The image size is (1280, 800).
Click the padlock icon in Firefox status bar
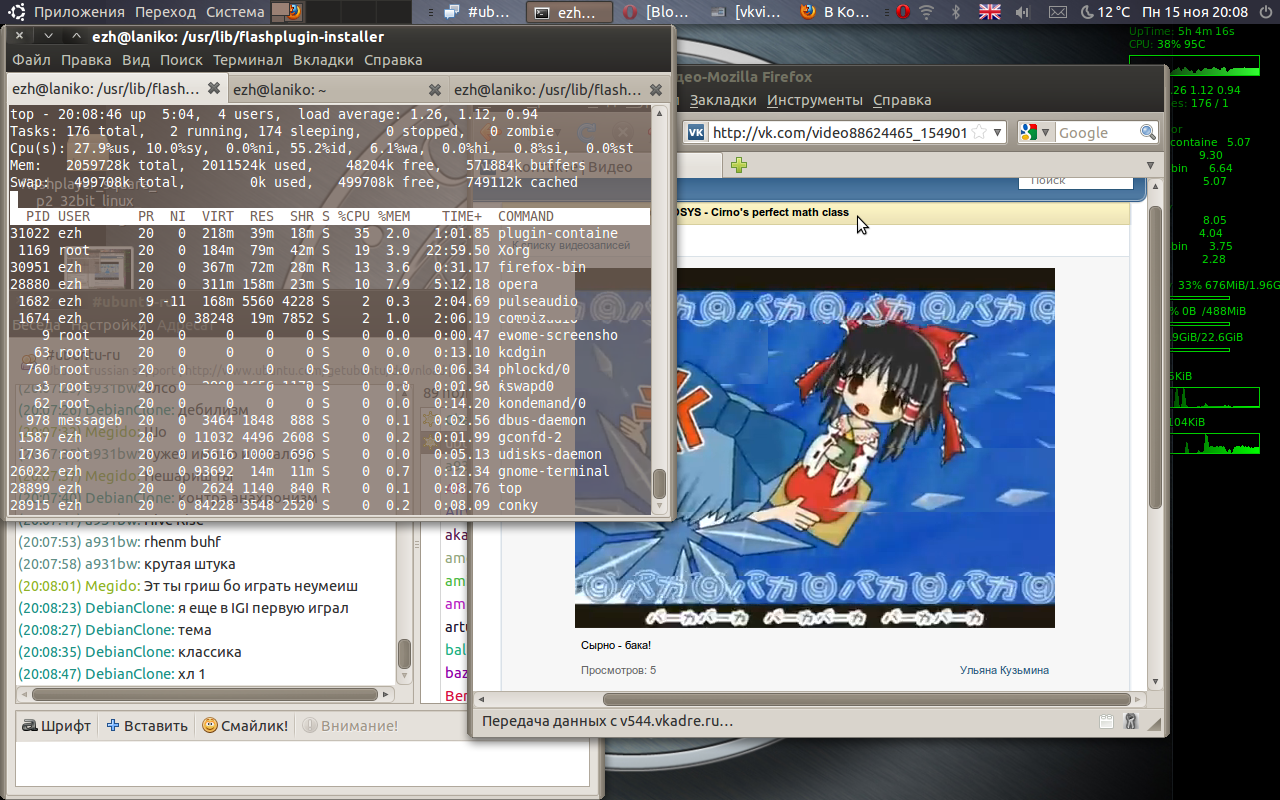pos(1131,721)
